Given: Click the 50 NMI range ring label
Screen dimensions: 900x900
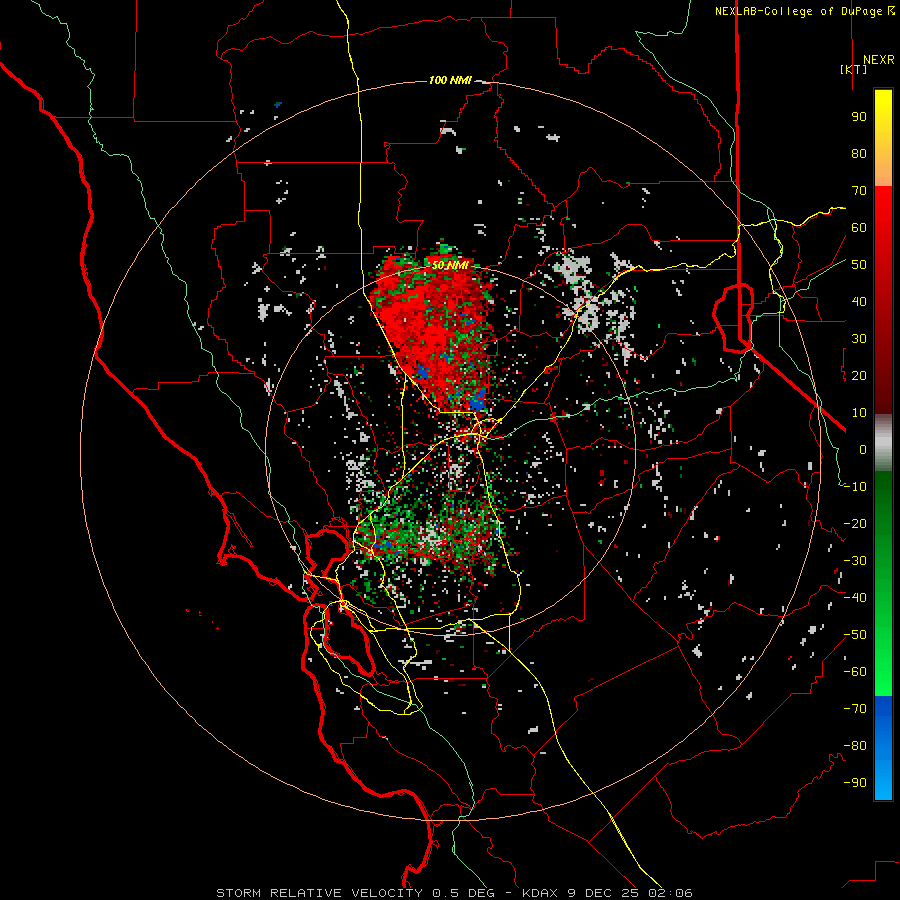Looking at the screenshot, I should click(x=451, y=265).
